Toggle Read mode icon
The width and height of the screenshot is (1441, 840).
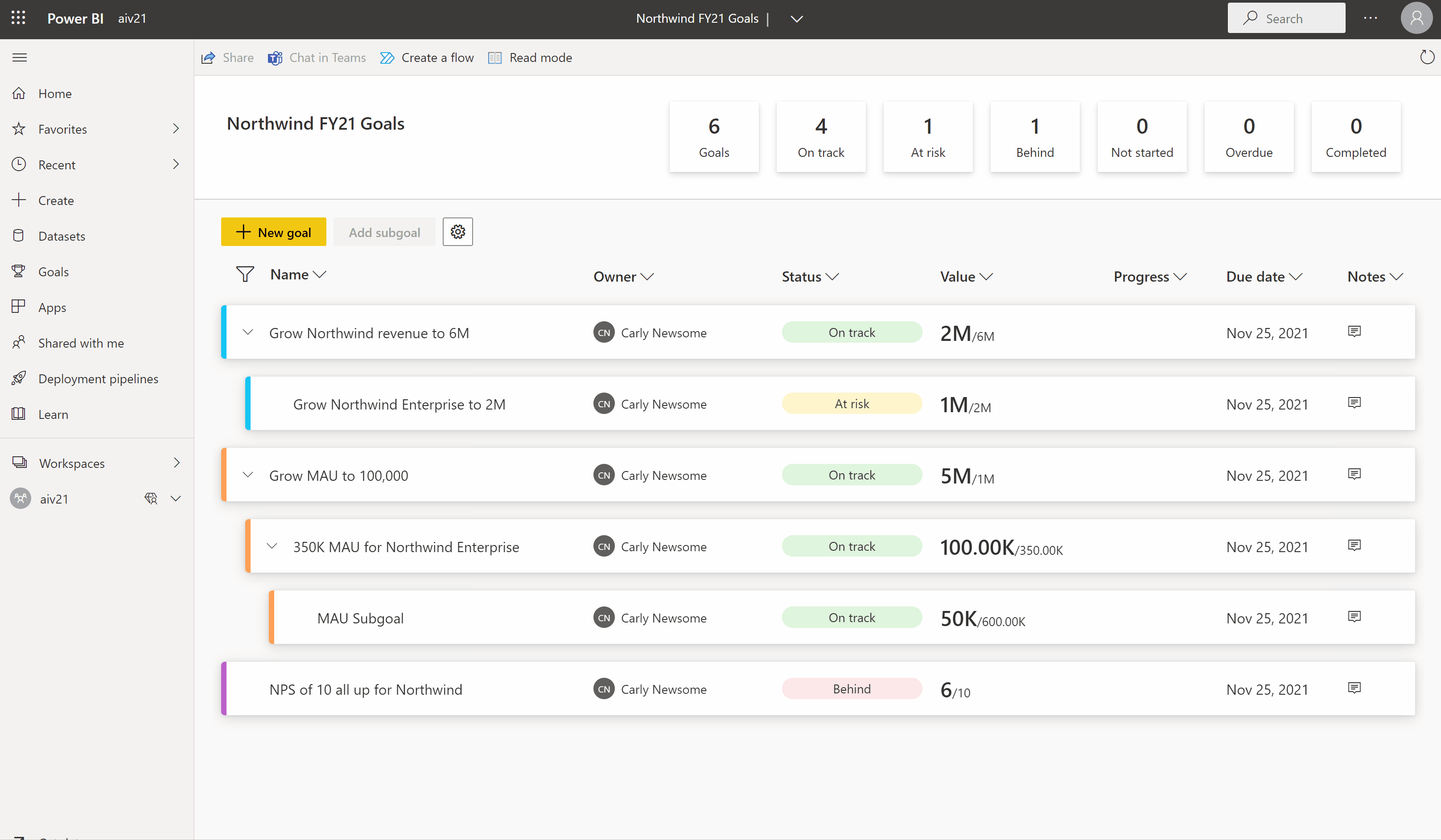(496, 57)
